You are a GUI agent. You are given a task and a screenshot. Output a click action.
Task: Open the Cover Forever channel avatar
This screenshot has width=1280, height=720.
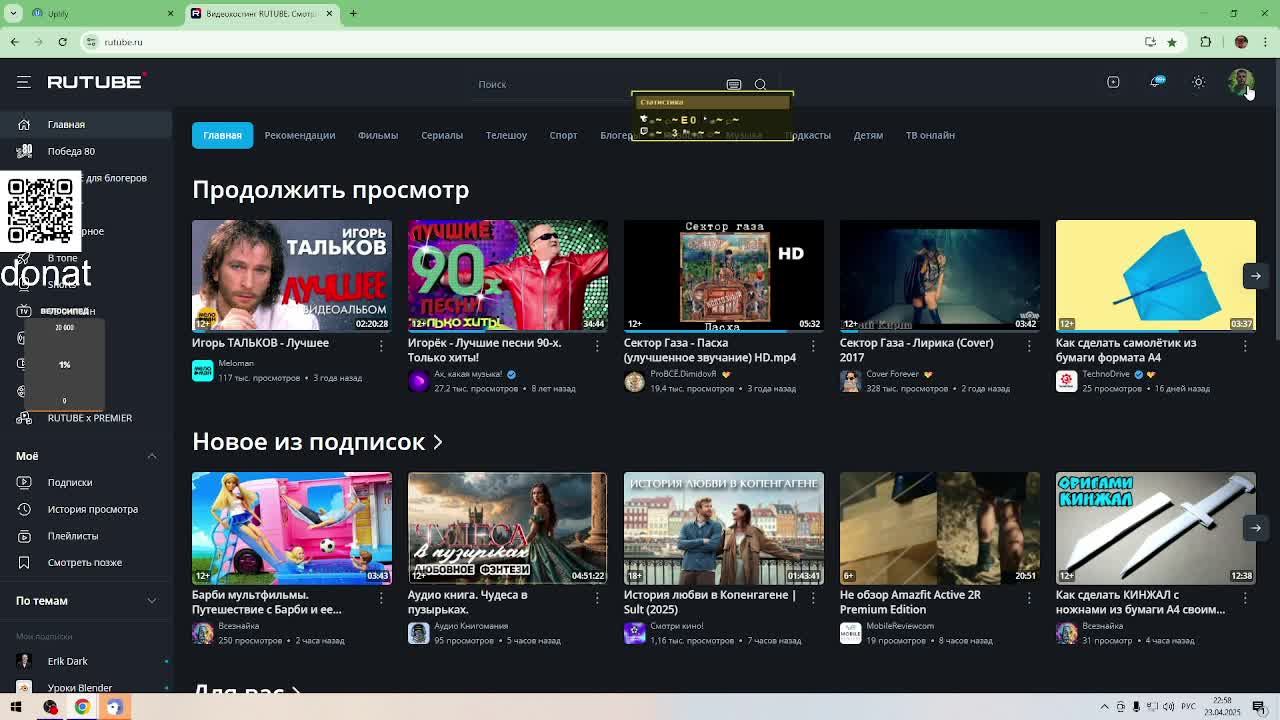coord(851,381)
